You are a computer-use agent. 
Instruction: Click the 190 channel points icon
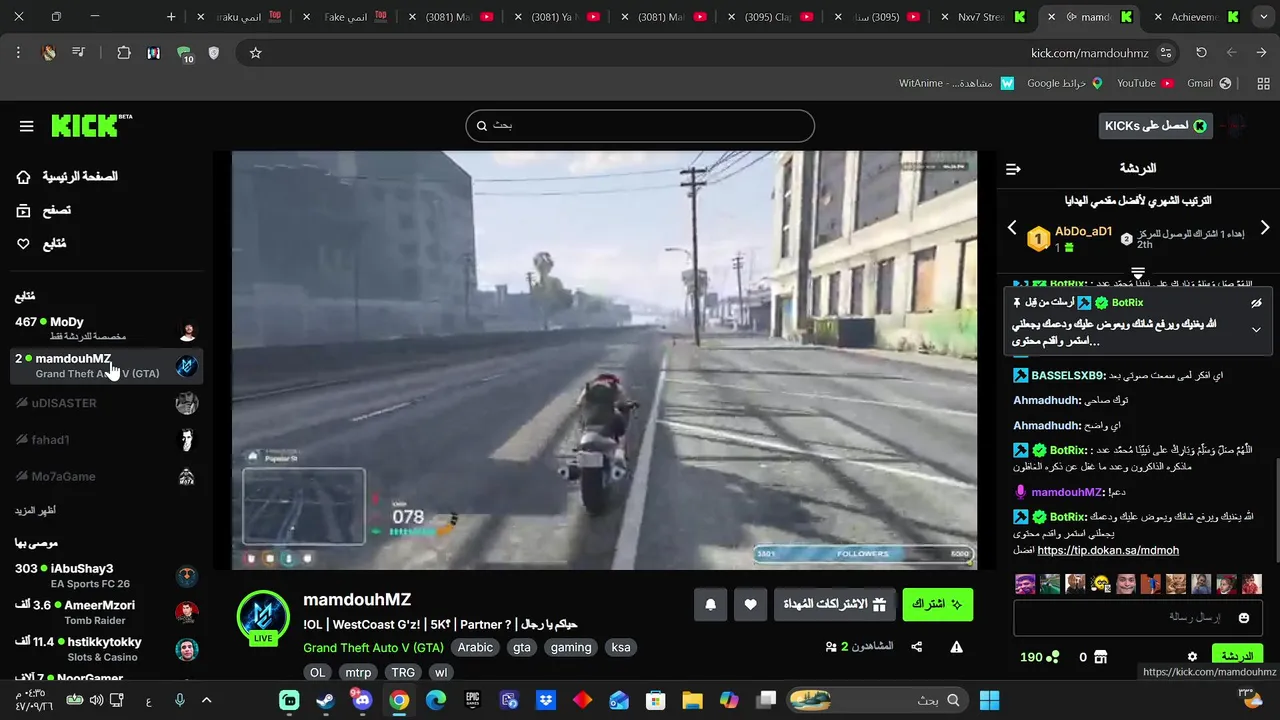(1052, 657)
